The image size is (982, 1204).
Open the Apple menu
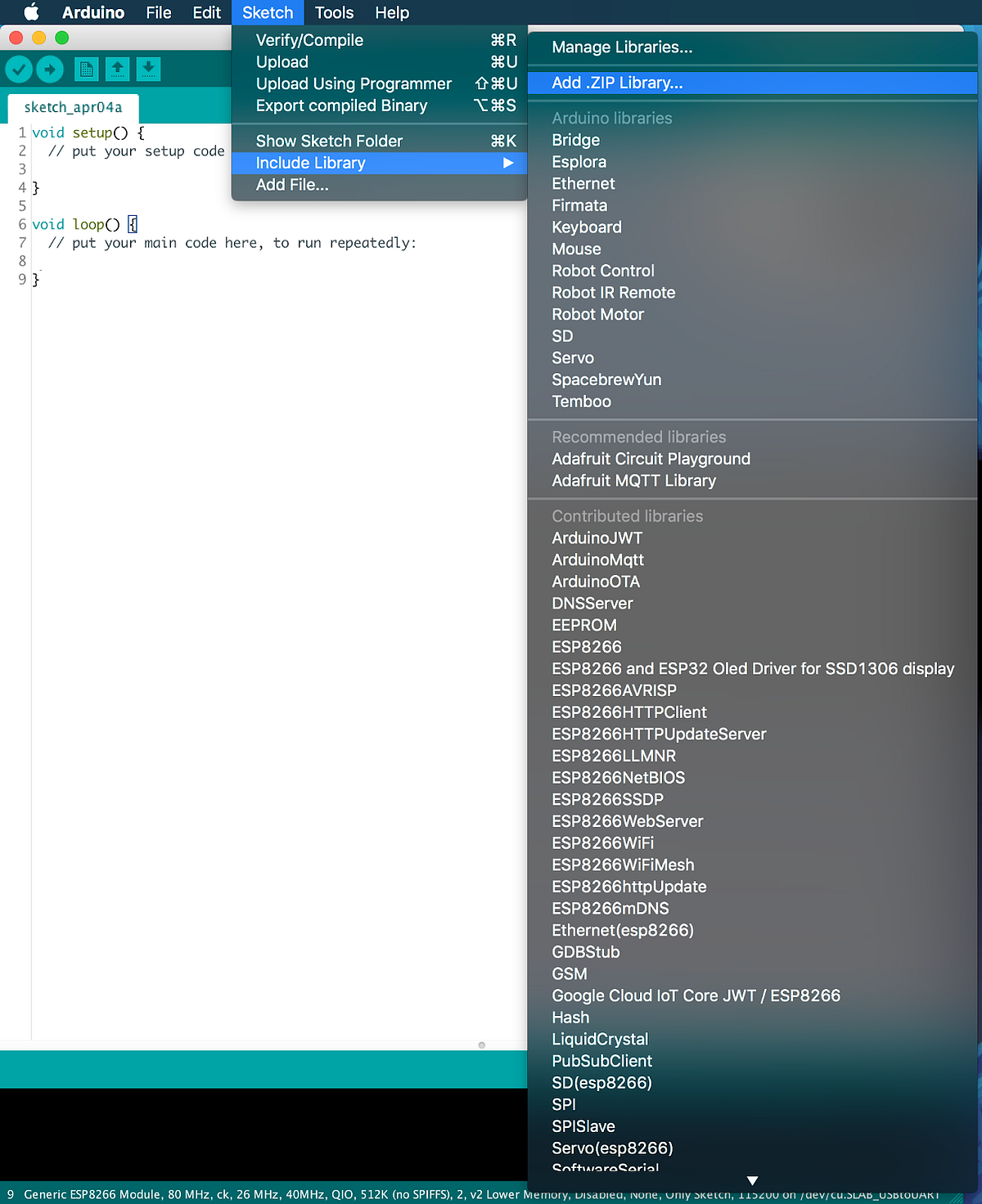tap(31, 12)
